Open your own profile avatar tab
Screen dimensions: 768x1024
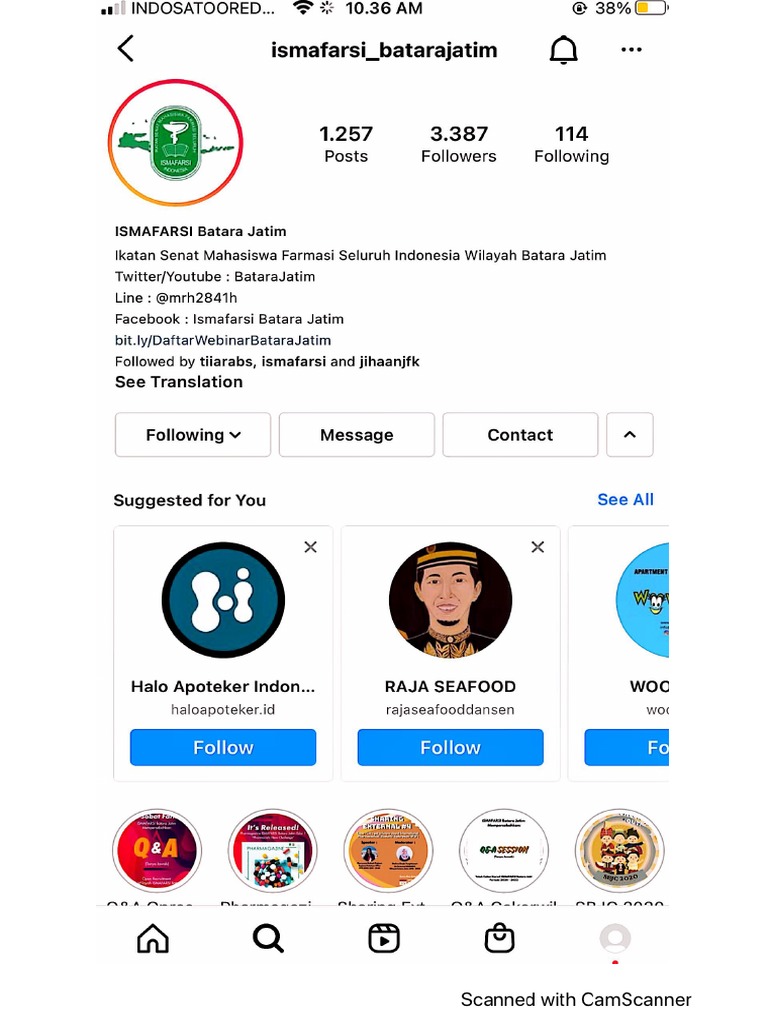pos(615,939)
